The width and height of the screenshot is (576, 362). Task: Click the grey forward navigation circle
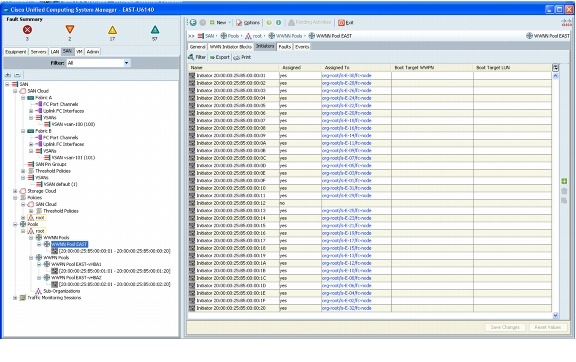click(x=202, y=22)
